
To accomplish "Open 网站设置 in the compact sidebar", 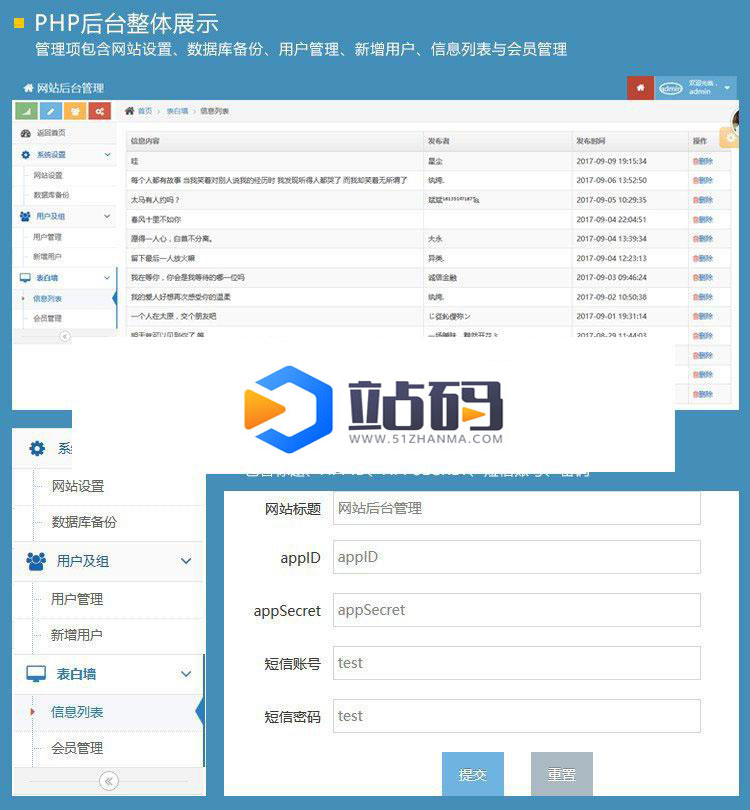I will pos(48,175).
